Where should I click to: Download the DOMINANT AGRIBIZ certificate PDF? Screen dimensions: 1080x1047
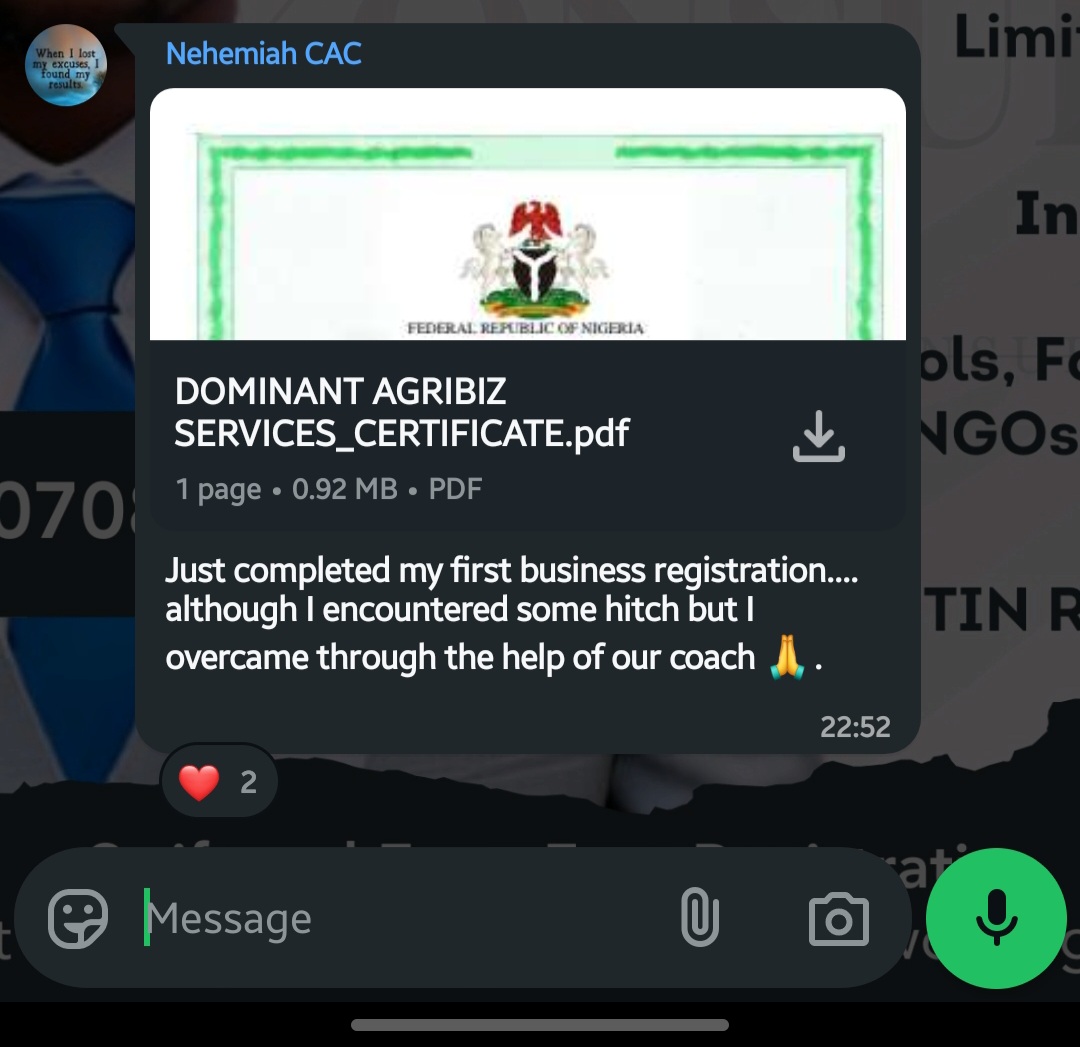[x=818, y=436]
